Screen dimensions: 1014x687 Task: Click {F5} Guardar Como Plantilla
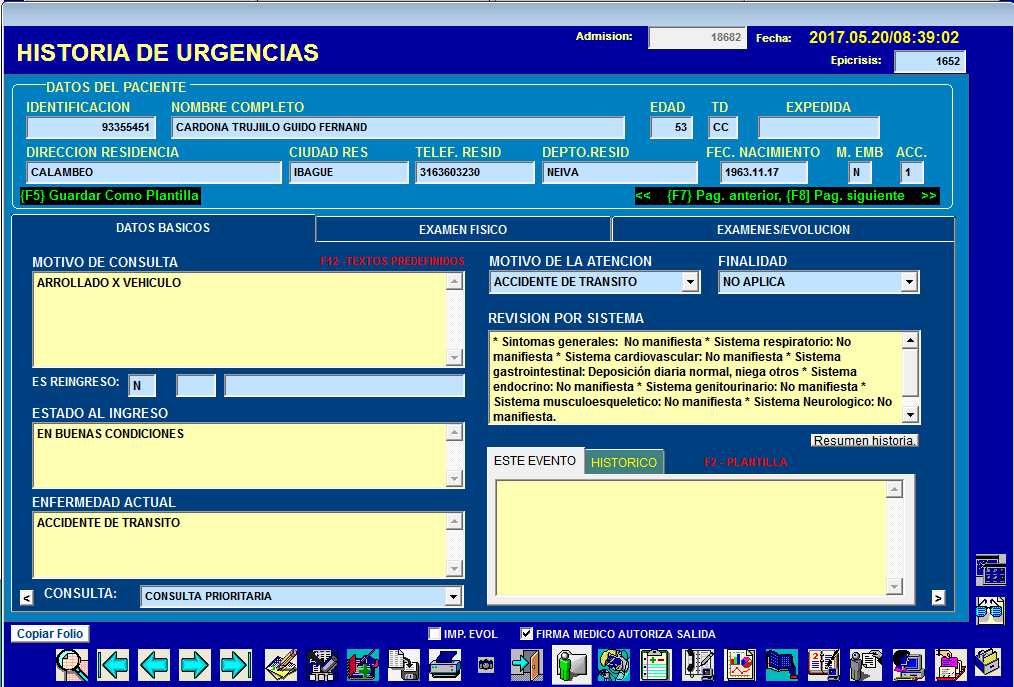point(110,195)
